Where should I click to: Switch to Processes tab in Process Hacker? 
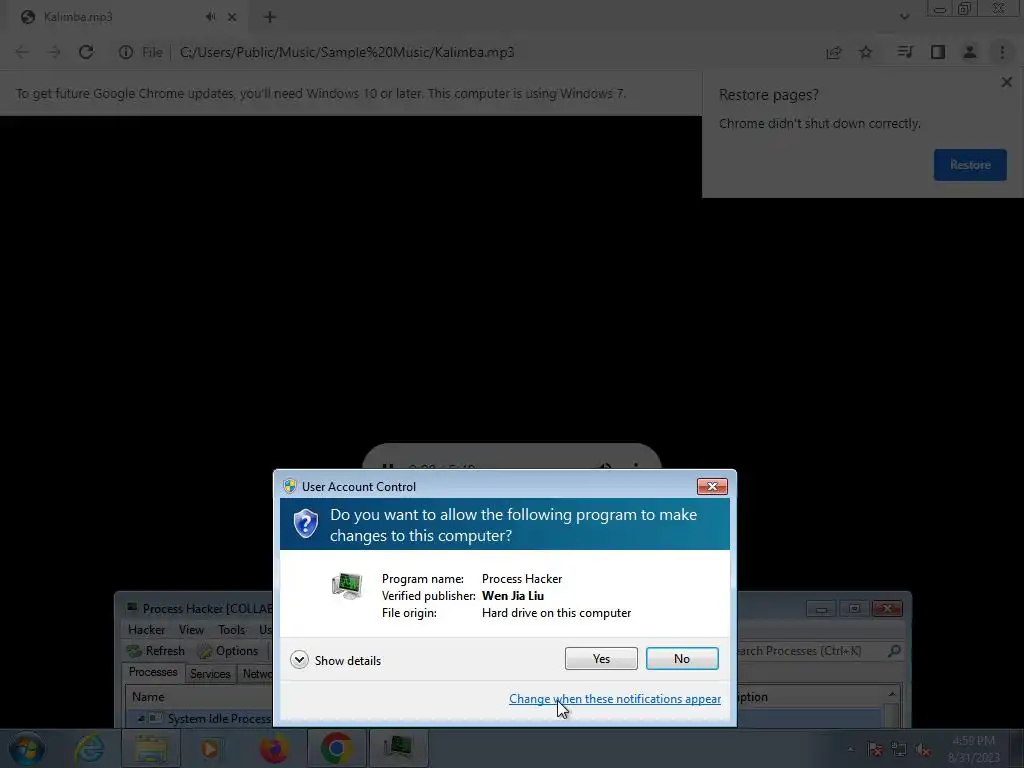tap(153, 672)
